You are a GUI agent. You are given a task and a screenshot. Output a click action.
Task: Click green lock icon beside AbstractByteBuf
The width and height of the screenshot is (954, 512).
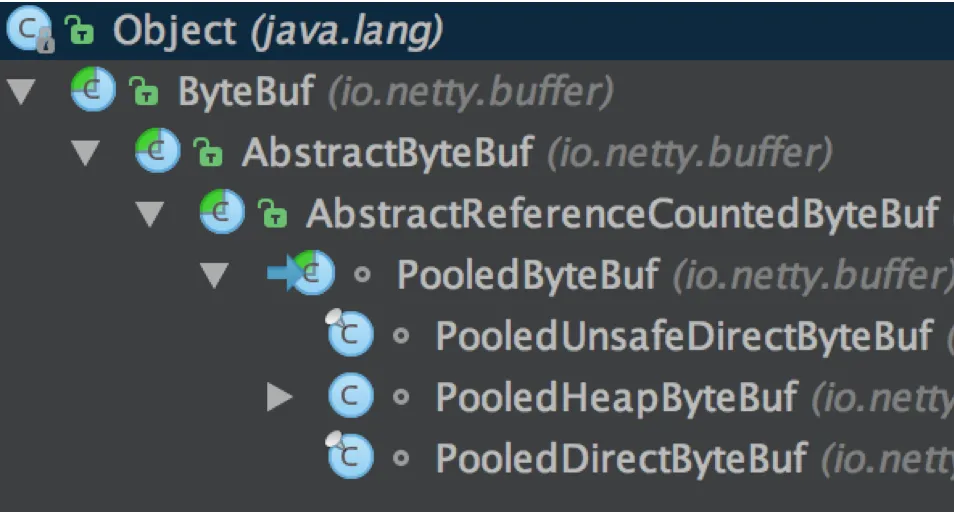tap(208, 152)
